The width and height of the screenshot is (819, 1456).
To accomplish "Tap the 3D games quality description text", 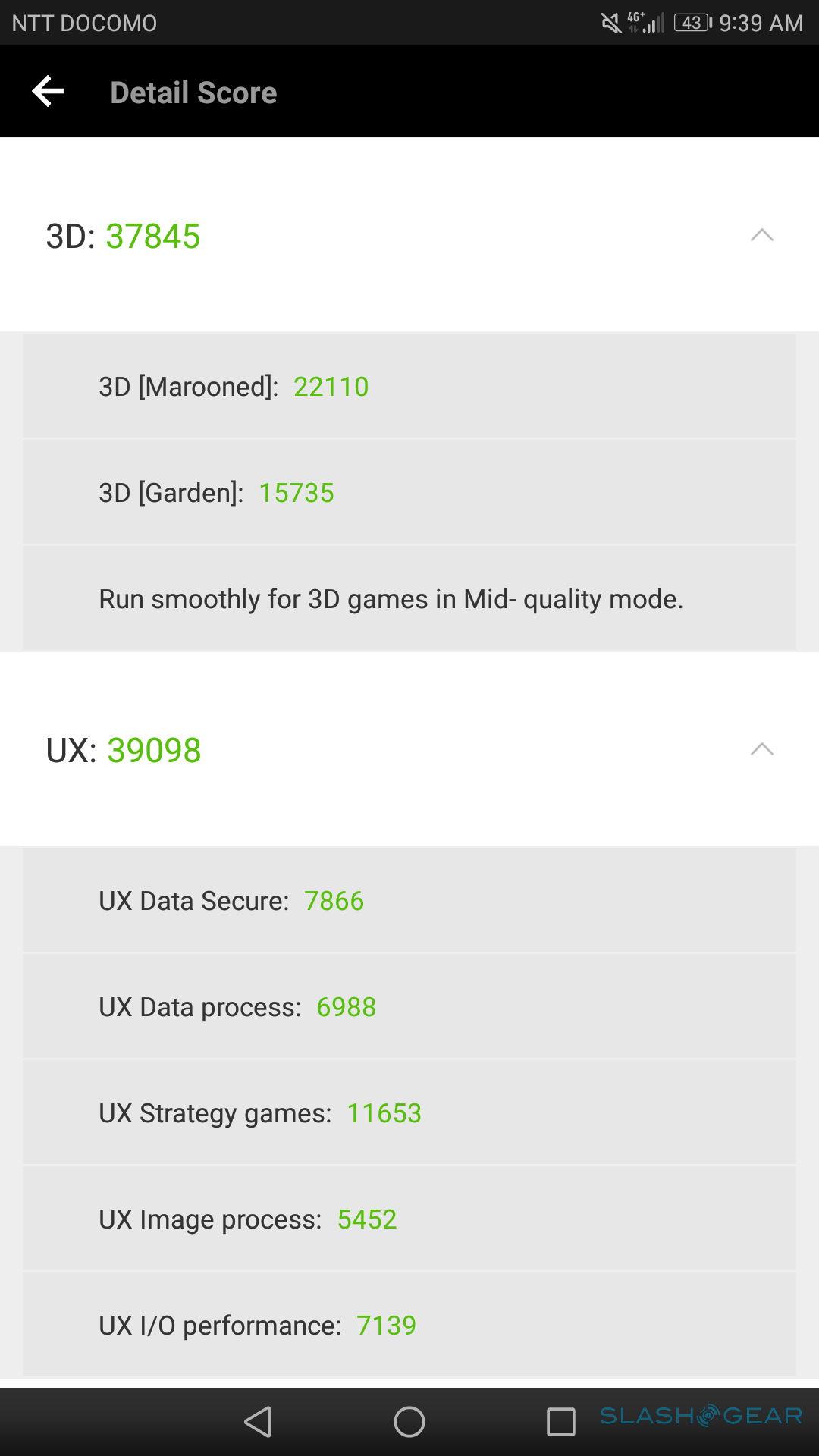I will [x=391, y=599].
